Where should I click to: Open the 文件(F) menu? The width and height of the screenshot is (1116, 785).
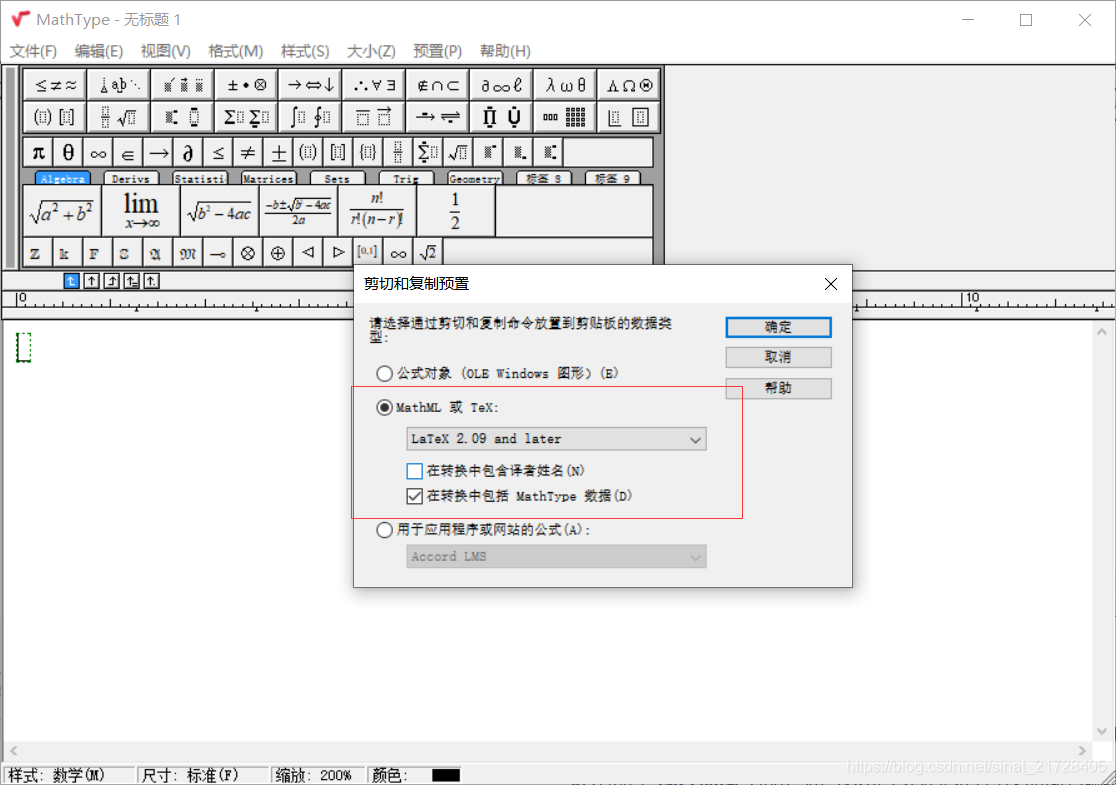(33, 51)
